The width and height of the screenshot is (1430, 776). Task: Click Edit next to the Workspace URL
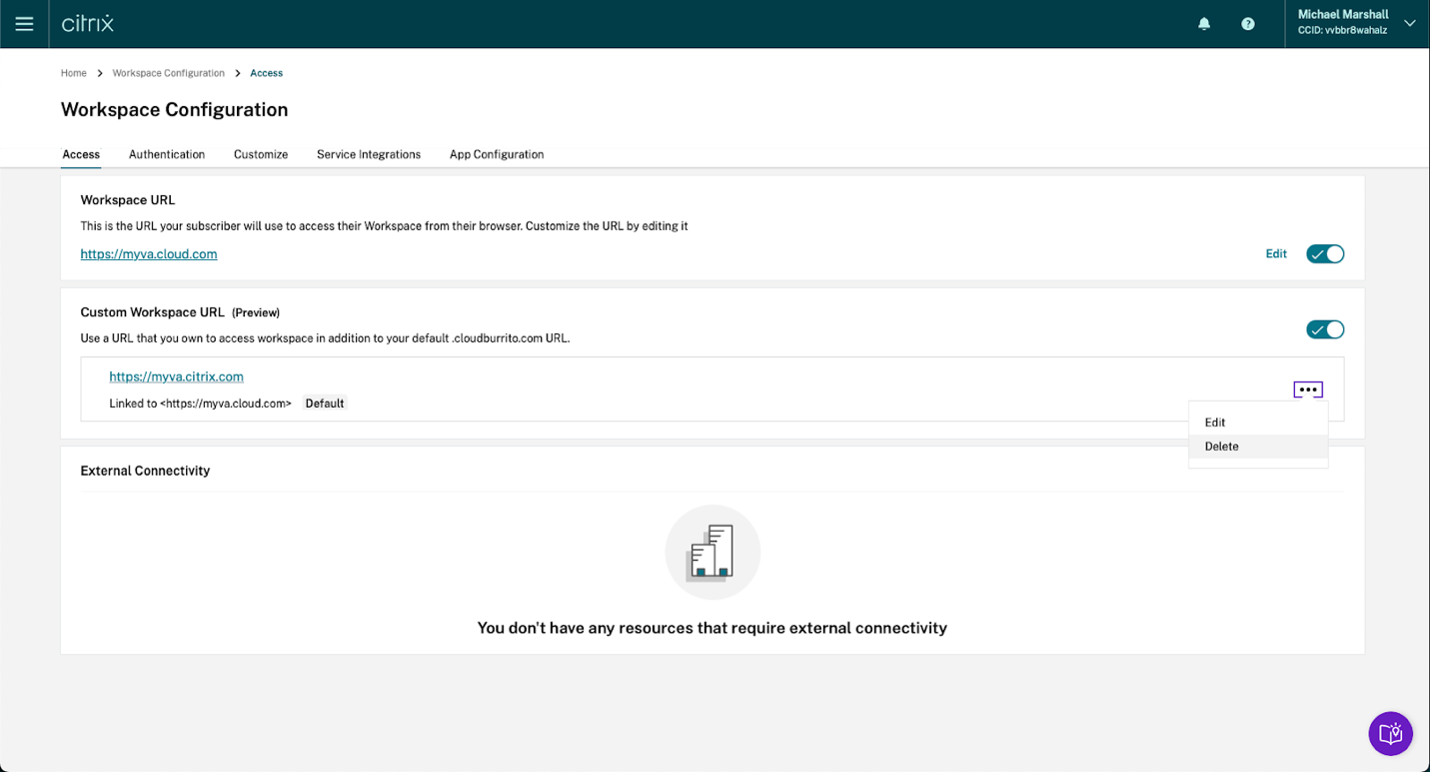pyautogui.click(x=1276, y=254)
